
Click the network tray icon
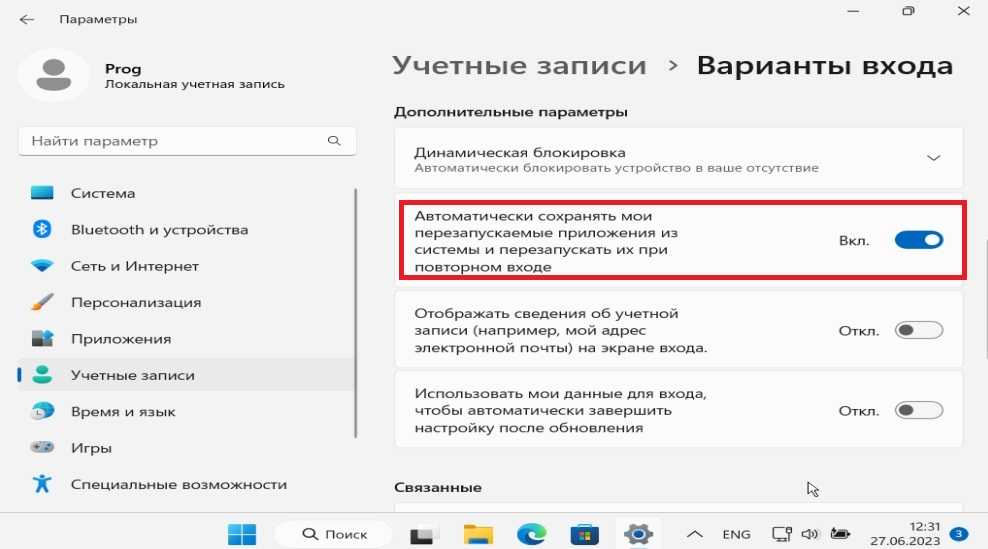click(781, 535)
